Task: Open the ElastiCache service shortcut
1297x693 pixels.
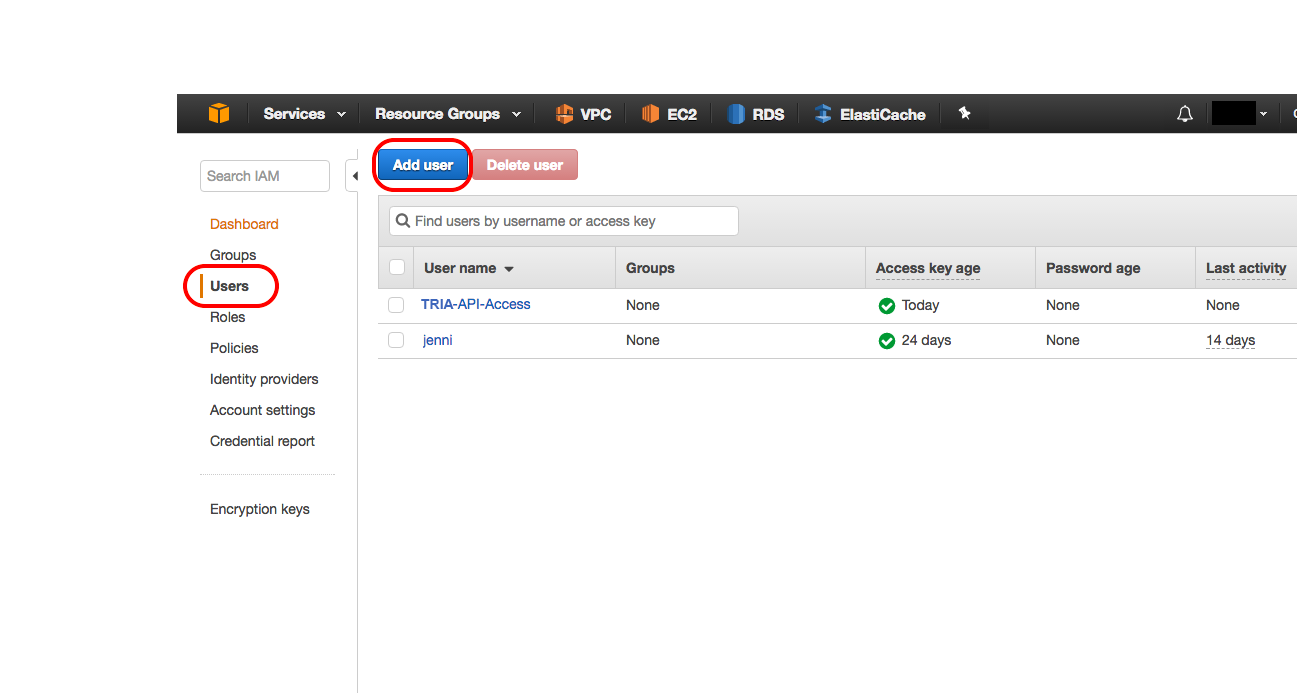Action: (870, 114)
